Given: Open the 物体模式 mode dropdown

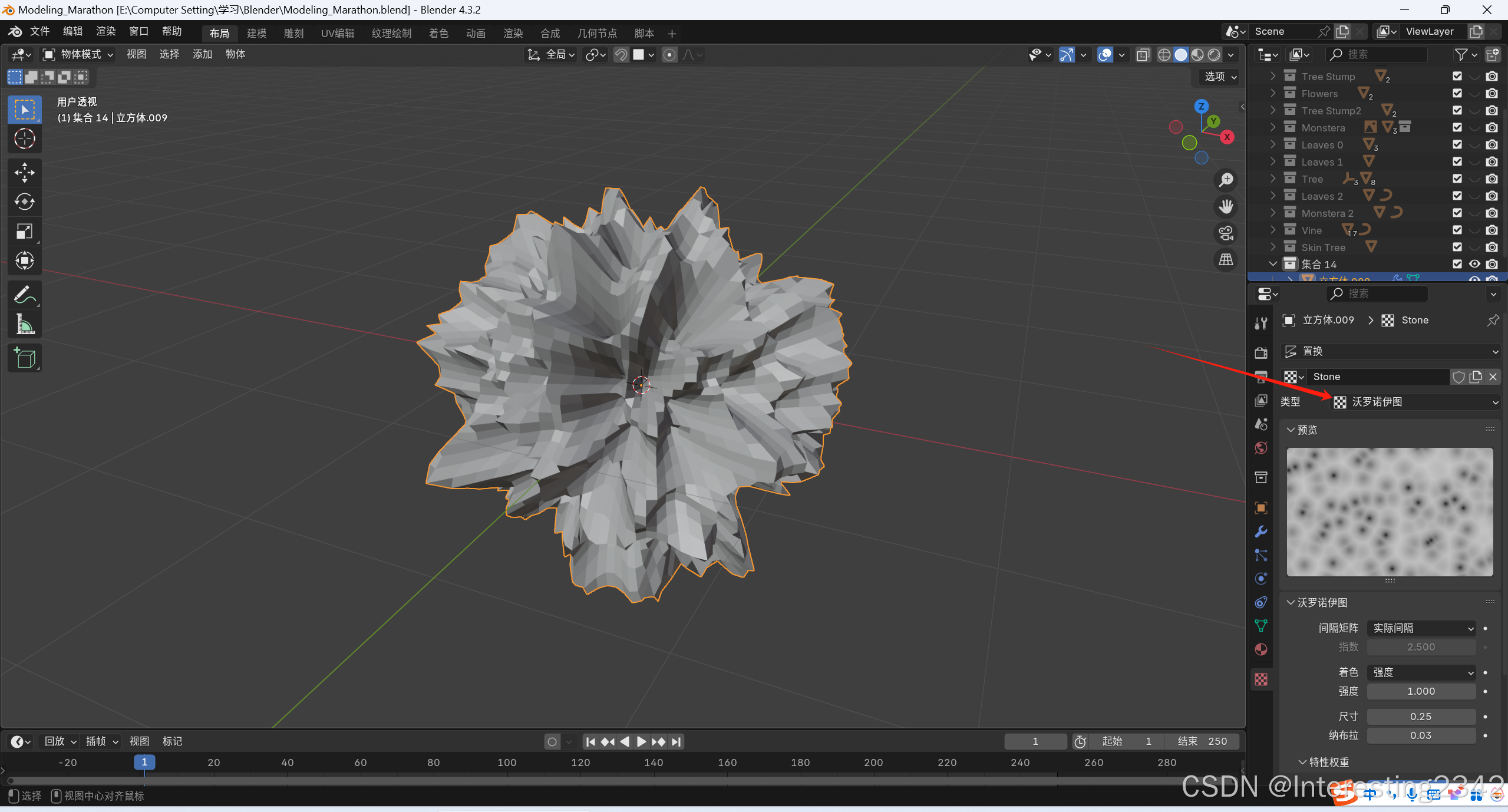Looking at the screenshot, I should pos(79,54).
